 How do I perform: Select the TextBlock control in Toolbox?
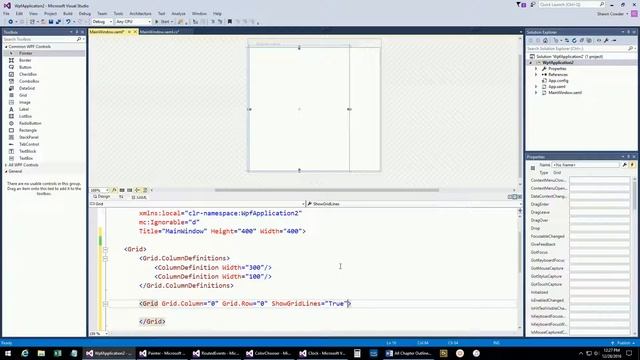27,151
